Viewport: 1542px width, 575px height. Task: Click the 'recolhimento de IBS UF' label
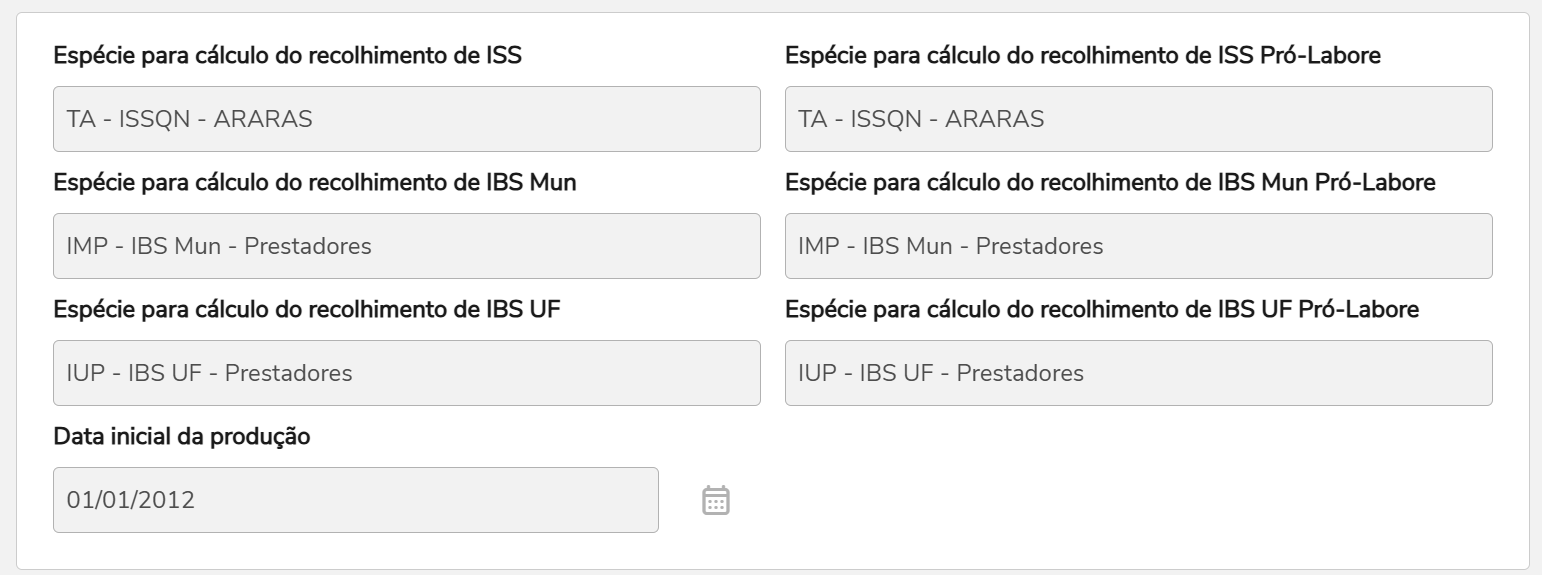click(306, 310)
